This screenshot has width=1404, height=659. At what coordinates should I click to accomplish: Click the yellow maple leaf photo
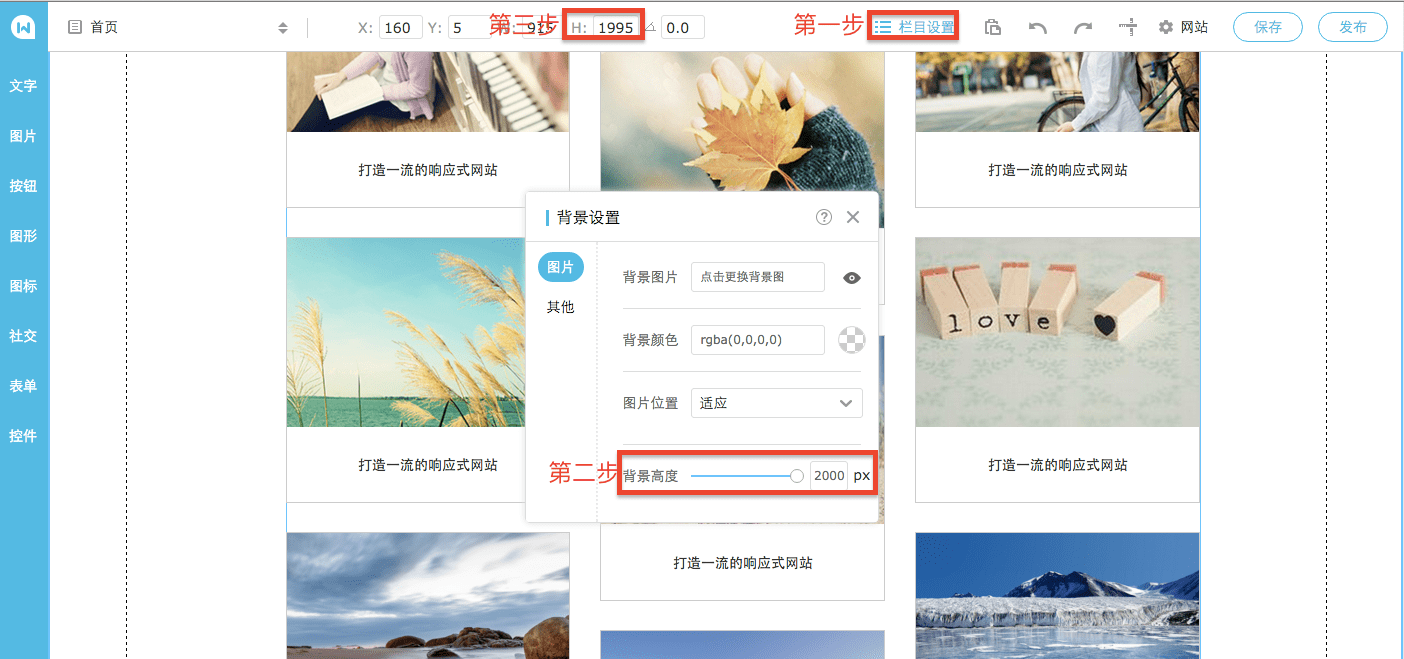[742, 120]
